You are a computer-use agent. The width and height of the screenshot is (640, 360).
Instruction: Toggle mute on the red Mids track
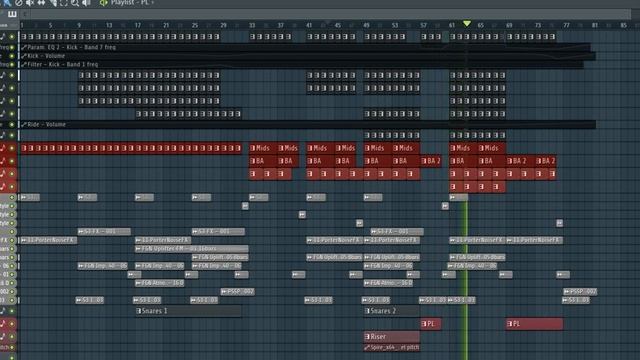click(12, 148)
